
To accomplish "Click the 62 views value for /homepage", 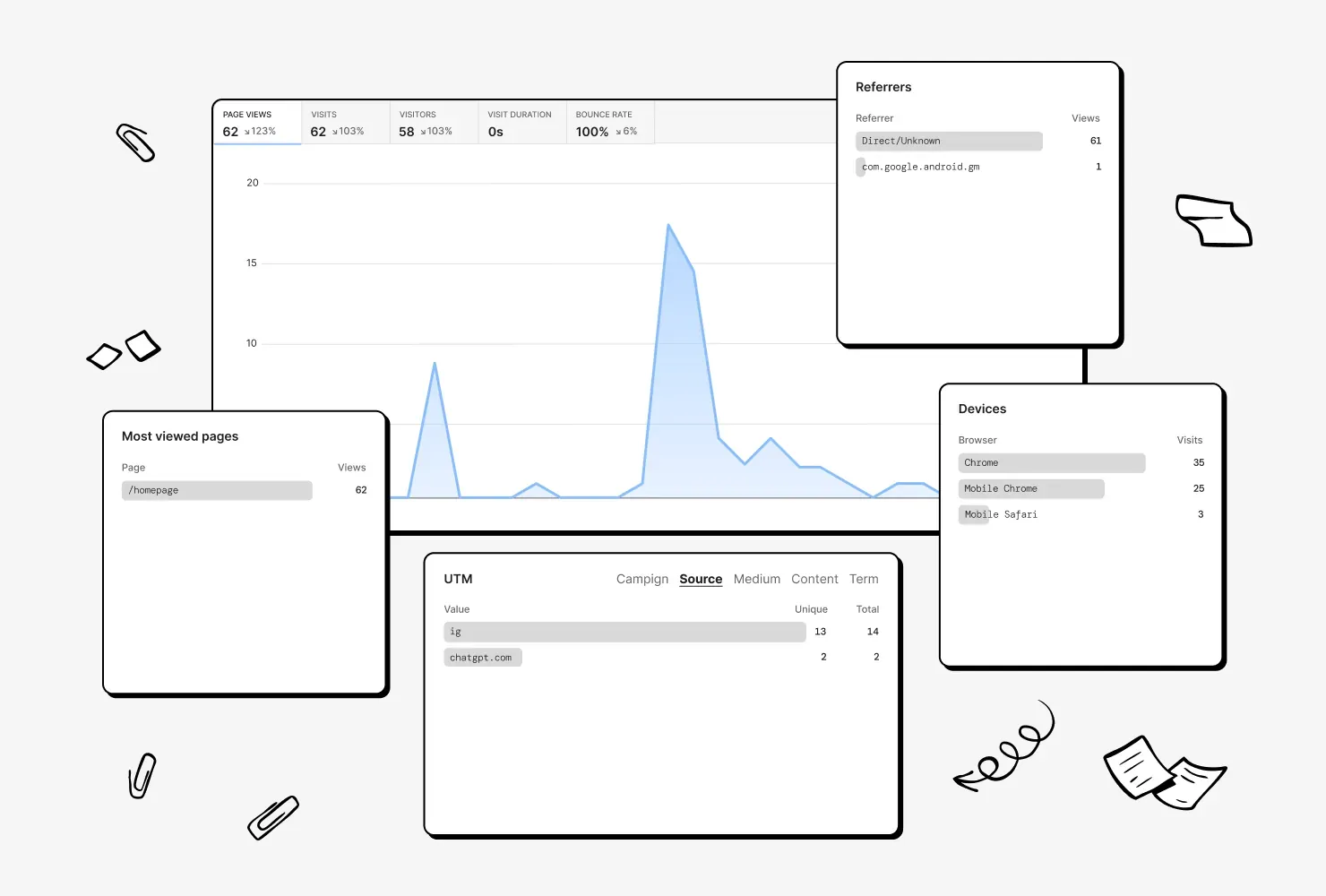I will point(361,490).
